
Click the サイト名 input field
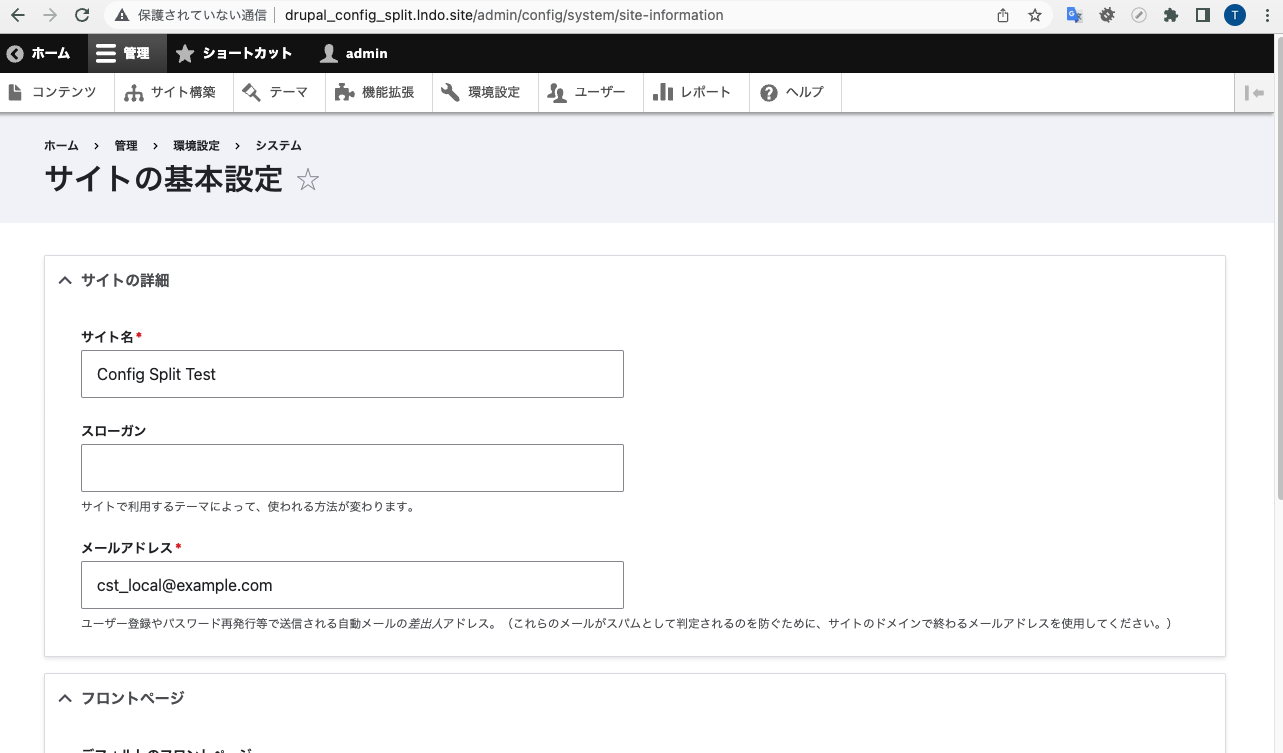352,373
